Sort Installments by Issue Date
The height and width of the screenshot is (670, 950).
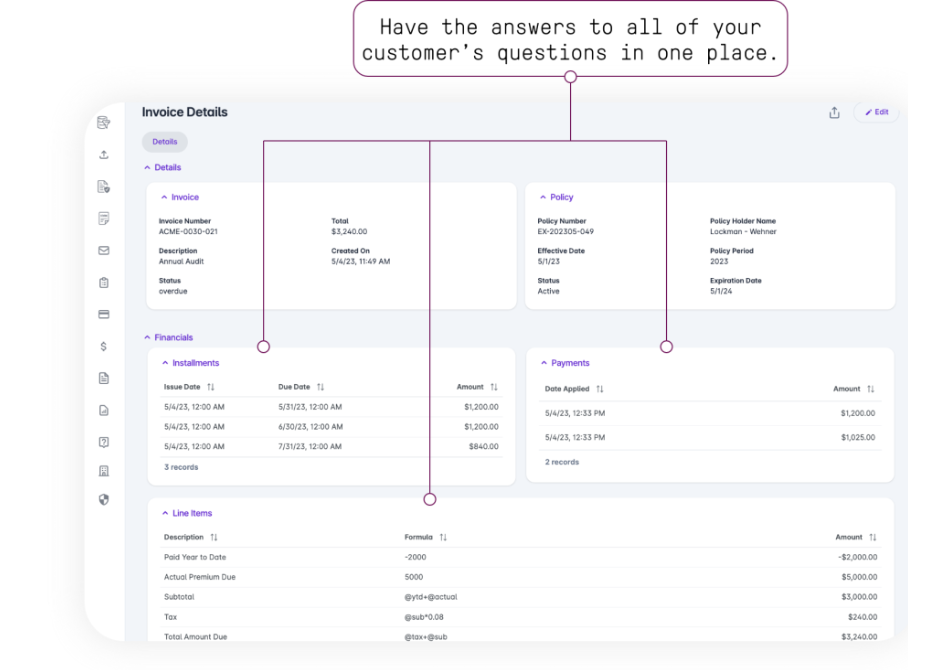pos(210,386)
